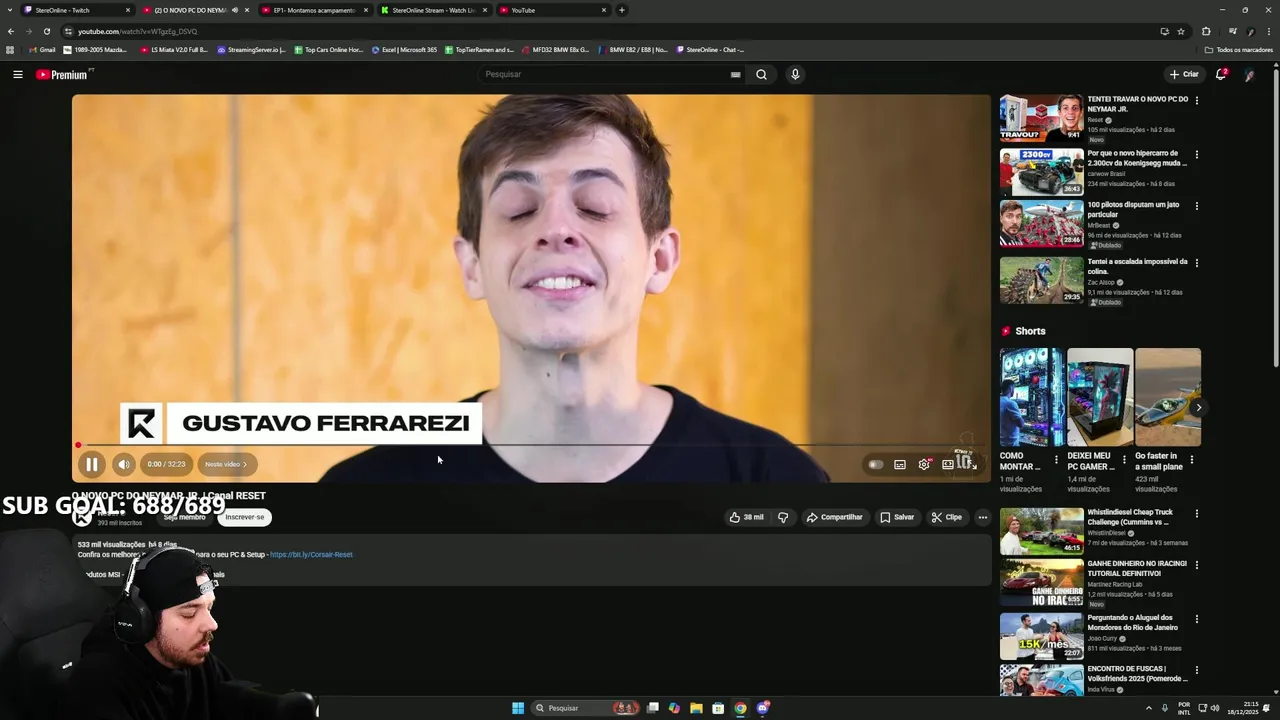Go back with the browser back arrow
This screenshot has width=1280, height=720.
pyautogui.click(x=11, y=31)
